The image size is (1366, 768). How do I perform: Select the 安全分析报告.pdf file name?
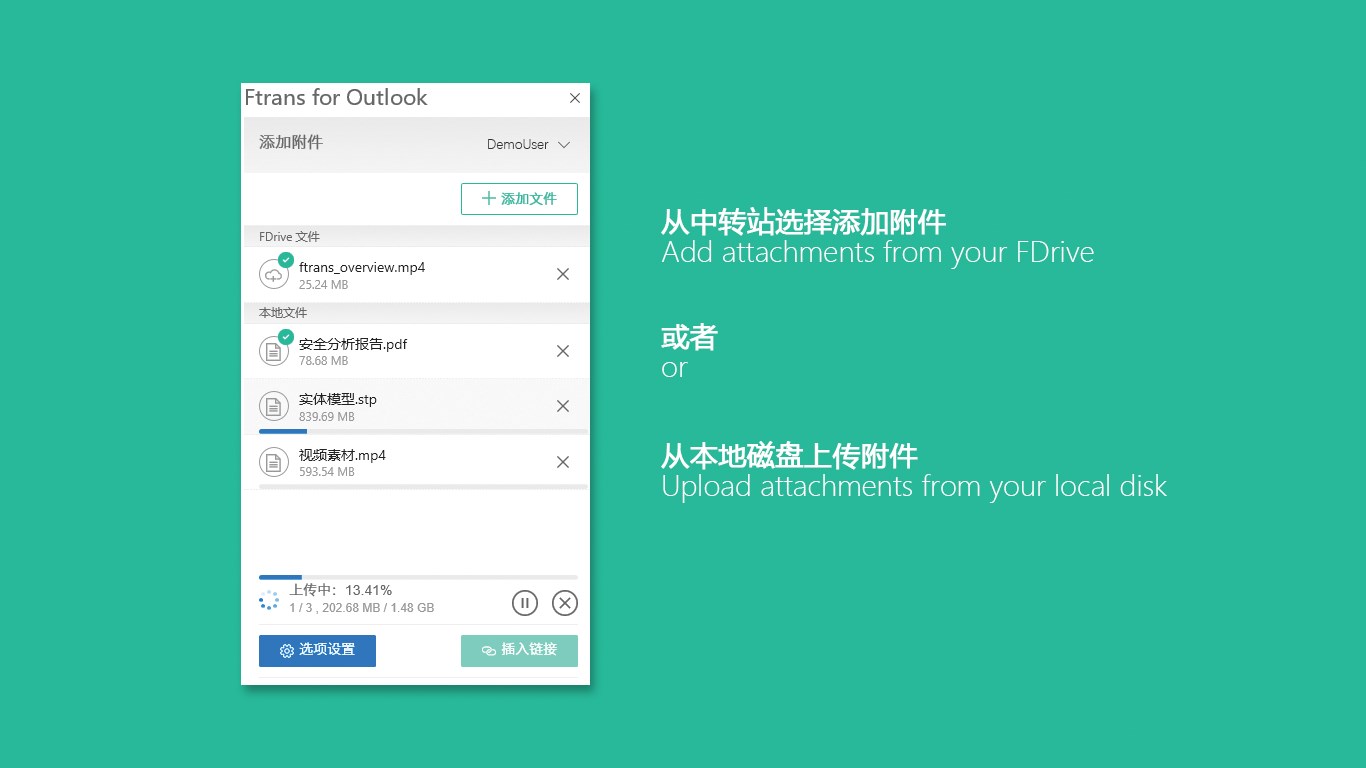coord(353,344)
